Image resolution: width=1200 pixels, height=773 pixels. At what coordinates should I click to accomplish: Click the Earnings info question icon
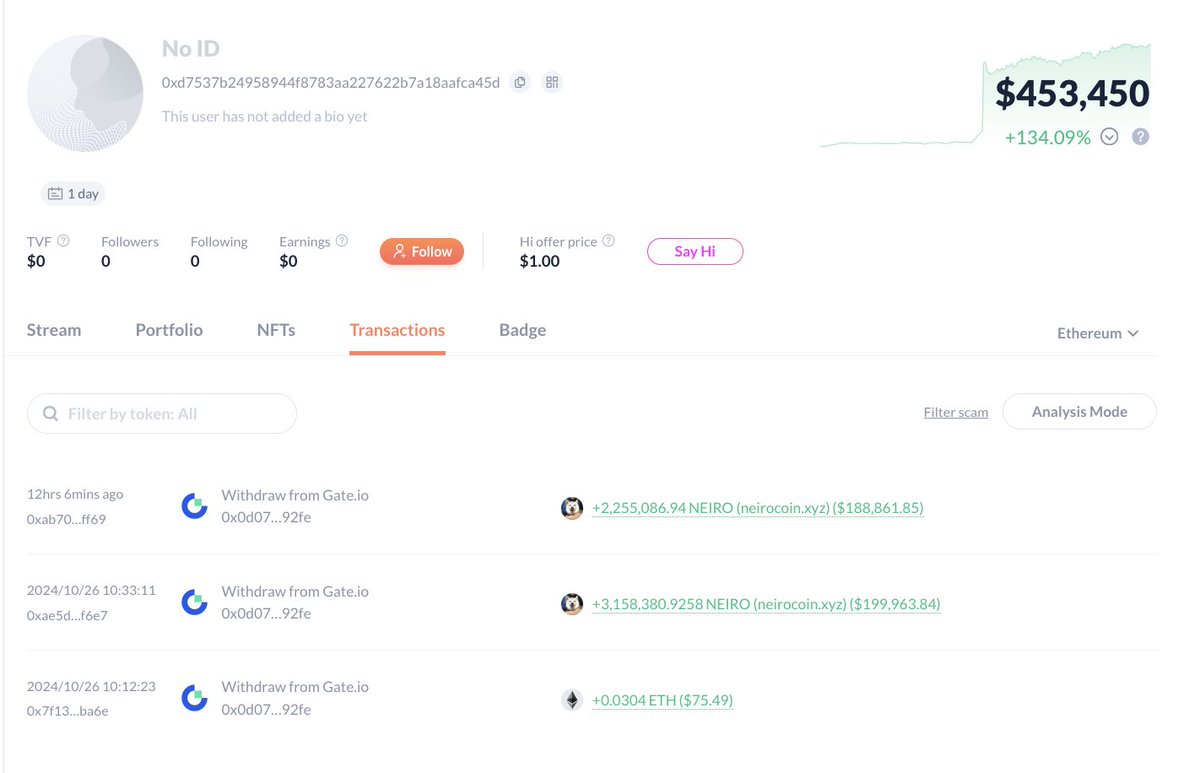pyautogui.click(x=342, y=241)
